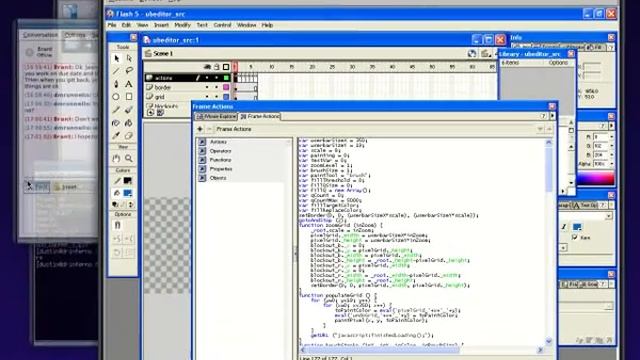Select the Text tool
The height and width of the screenshot is (360, 640).
point(129,84)
